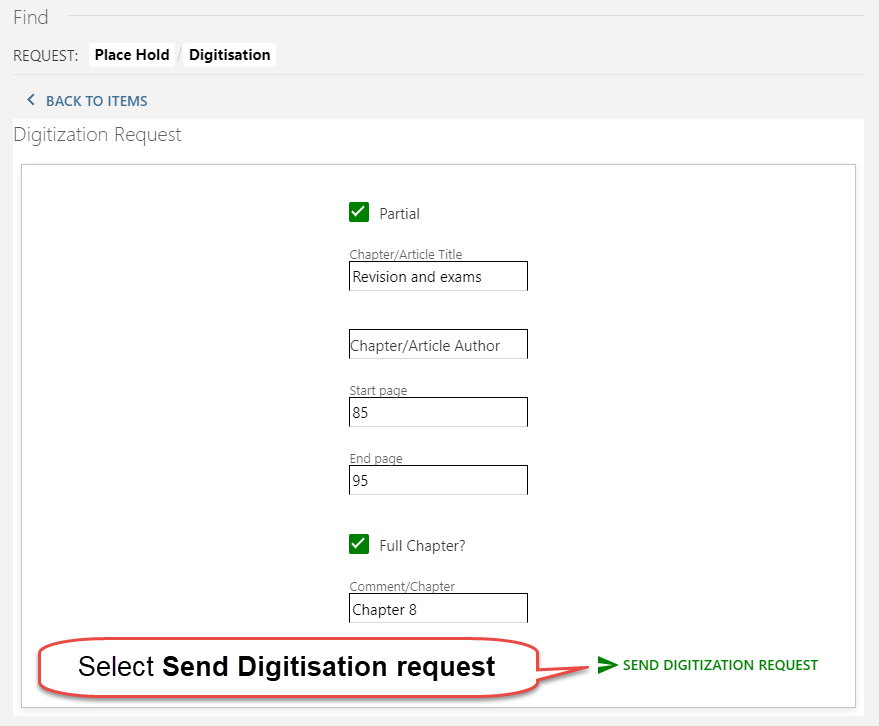Click into the Chapter/Article Author field

438,345
